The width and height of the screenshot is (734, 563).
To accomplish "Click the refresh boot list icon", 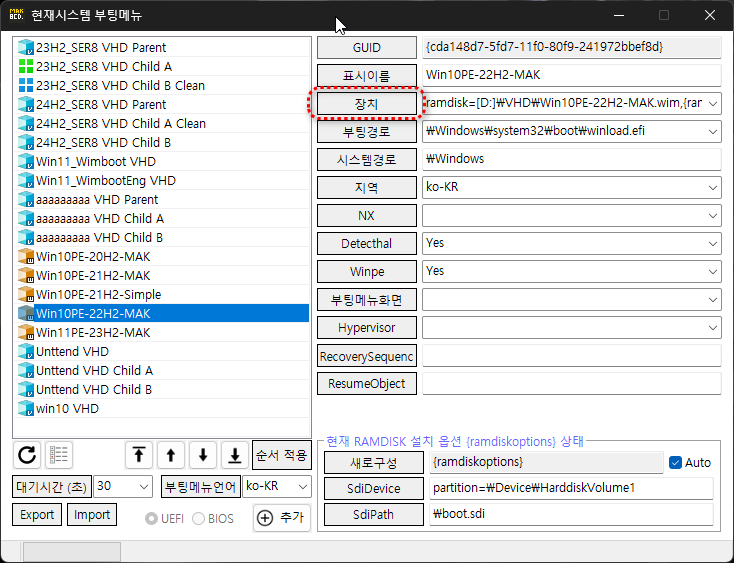I will (27, 455).
